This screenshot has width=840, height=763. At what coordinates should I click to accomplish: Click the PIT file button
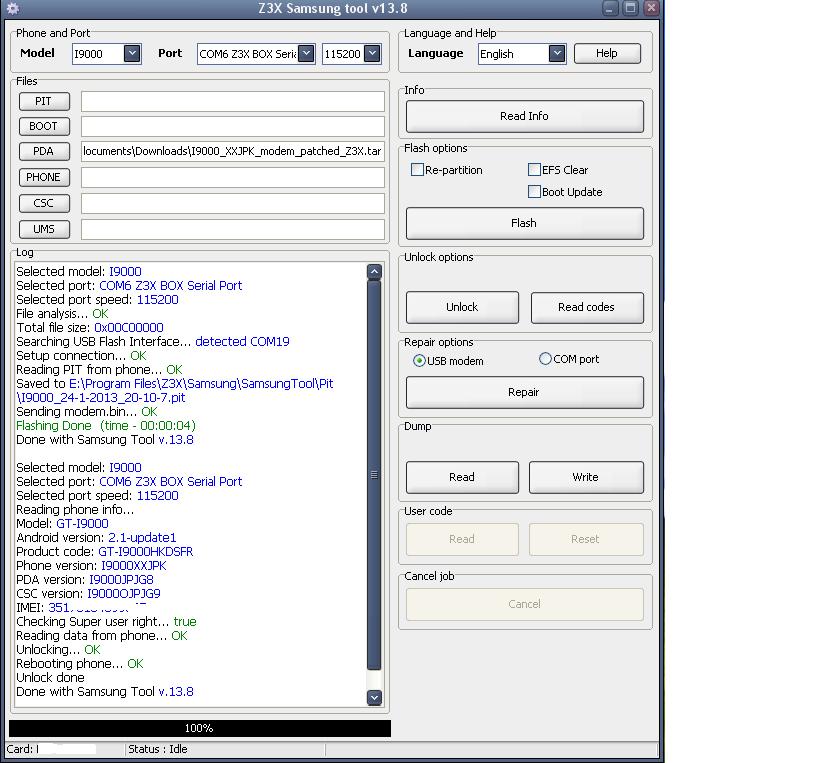click(x=44, y=101)
